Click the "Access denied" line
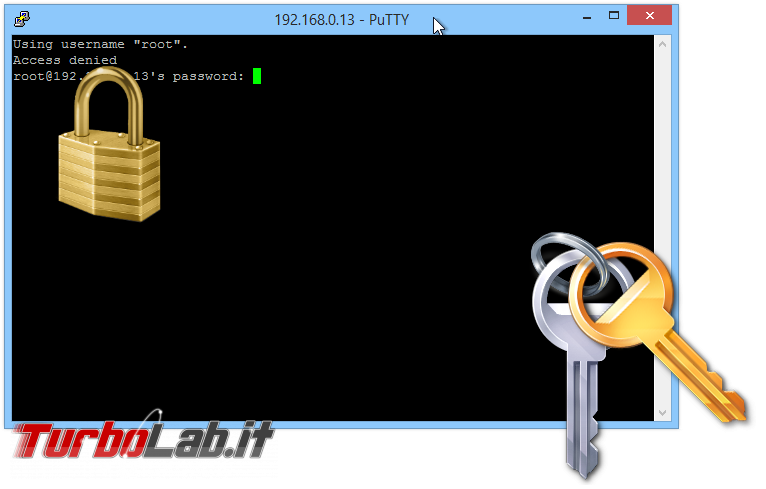The image size is (766, 489). (x=65, y=60)
